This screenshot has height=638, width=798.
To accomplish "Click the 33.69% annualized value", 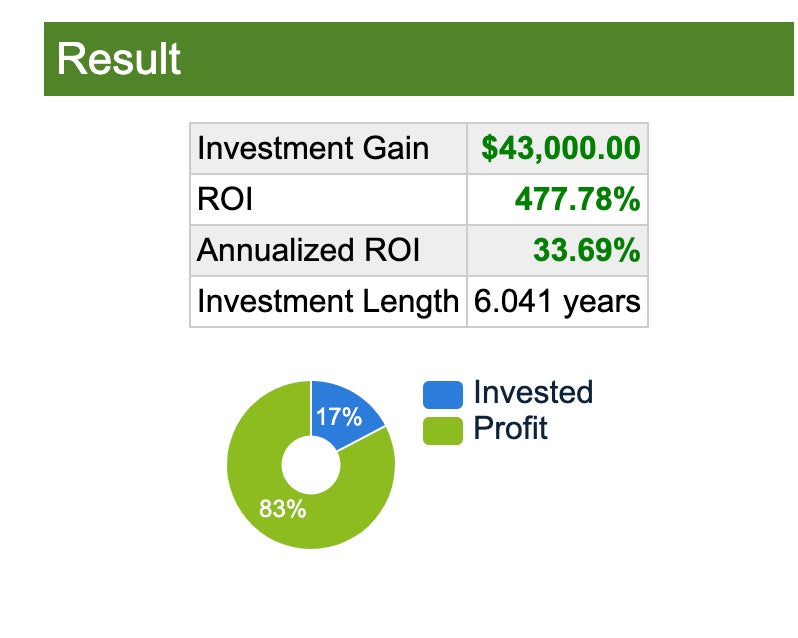I will click(586, 251).
